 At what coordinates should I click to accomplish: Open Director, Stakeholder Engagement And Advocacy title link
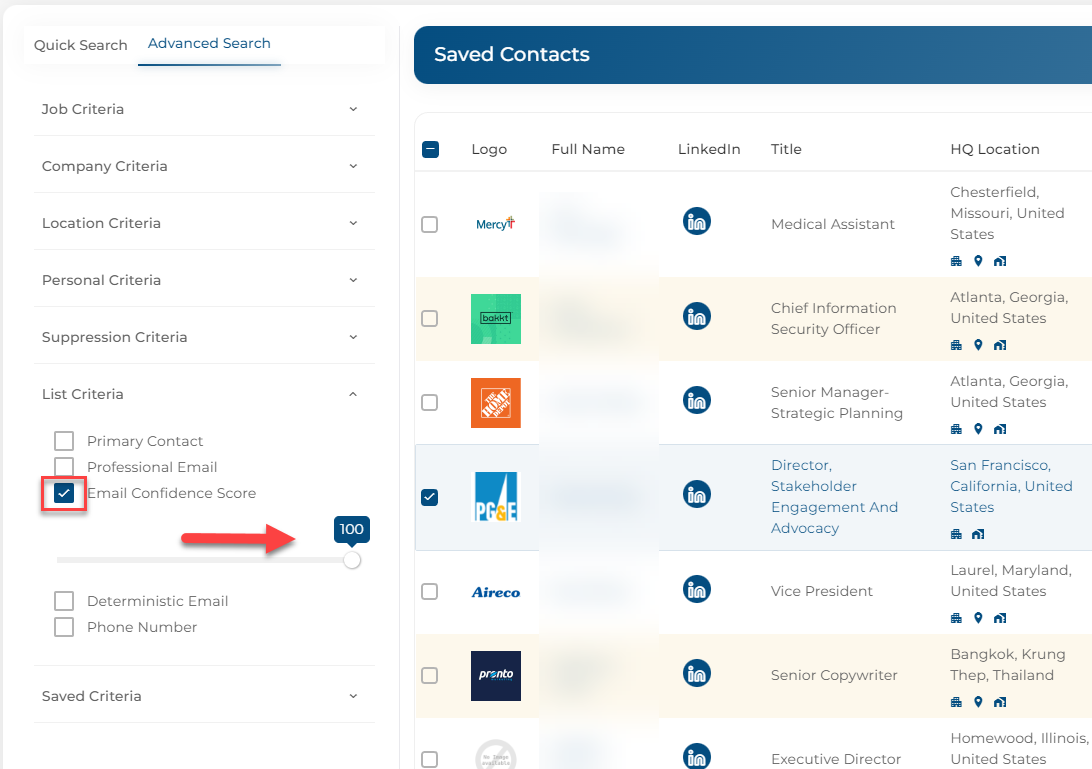click(834, 497)
